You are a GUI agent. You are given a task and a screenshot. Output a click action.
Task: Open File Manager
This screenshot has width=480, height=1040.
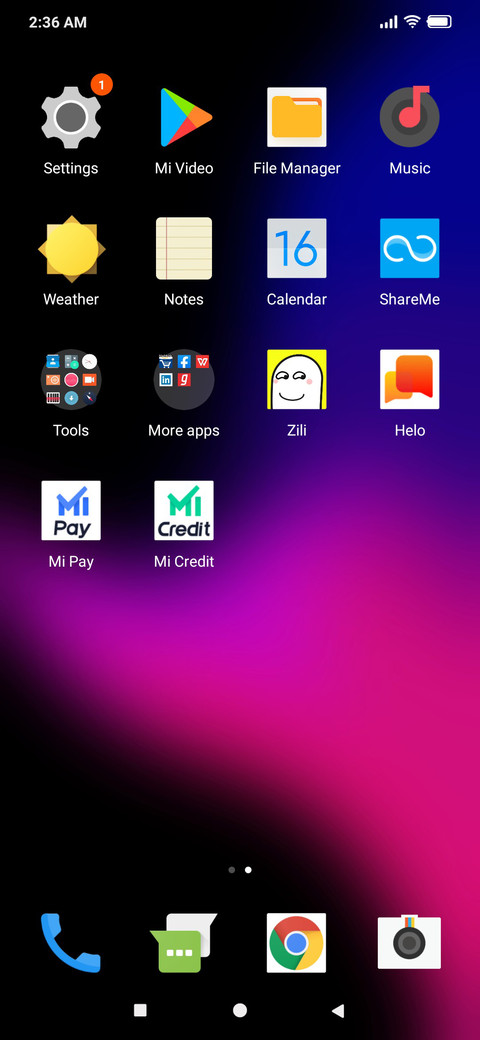point(296,117)
